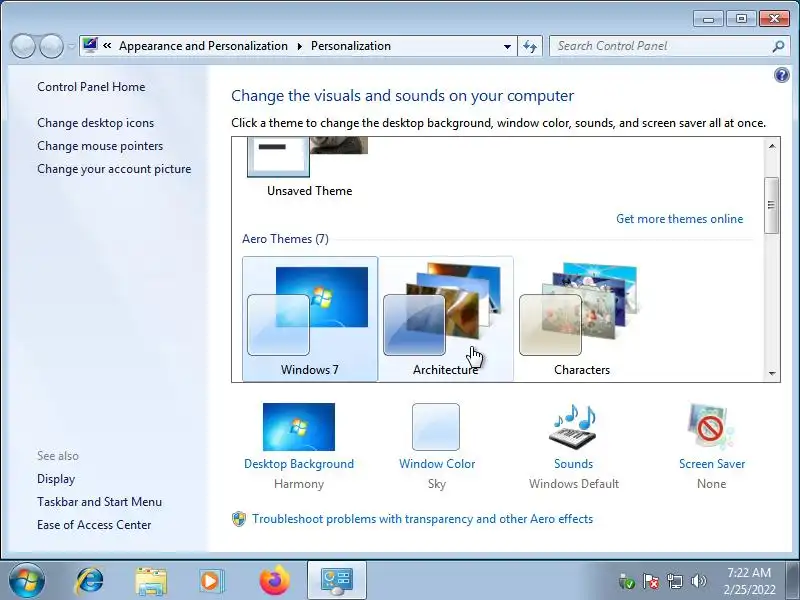The image size is (800, 600).
Task: Click Get more themes online link
Action: 679,219
